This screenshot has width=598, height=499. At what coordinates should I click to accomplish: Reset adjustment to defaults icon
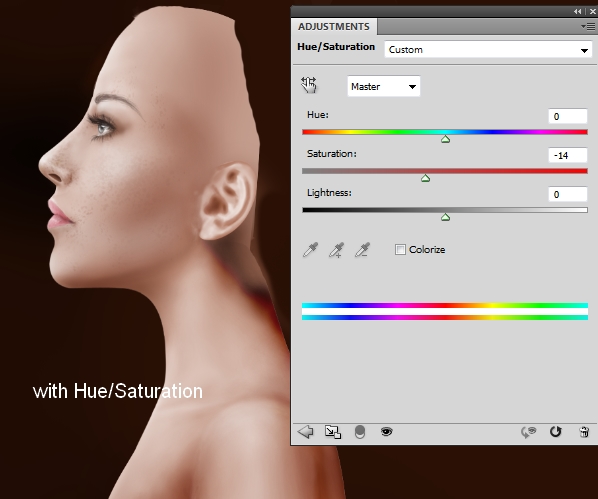tap(556, 431)
